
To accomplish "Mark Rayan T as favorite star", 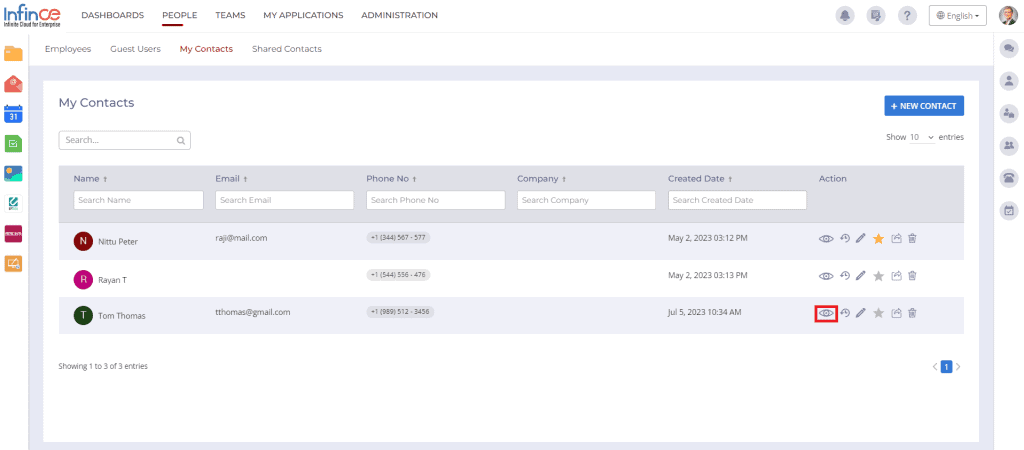I will tap(878, 276).
